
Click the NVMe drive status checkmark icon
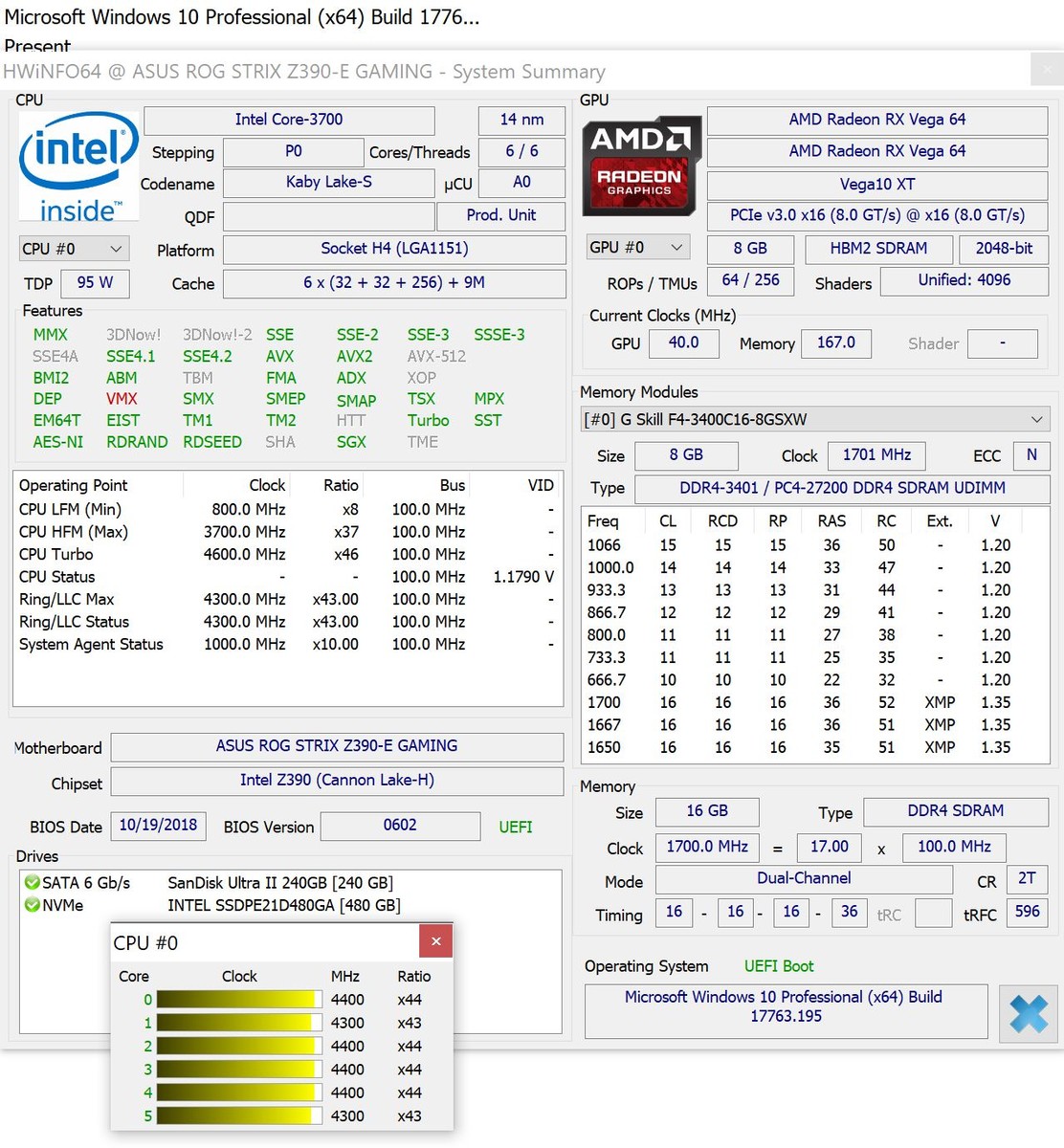(x=33, y=905)
